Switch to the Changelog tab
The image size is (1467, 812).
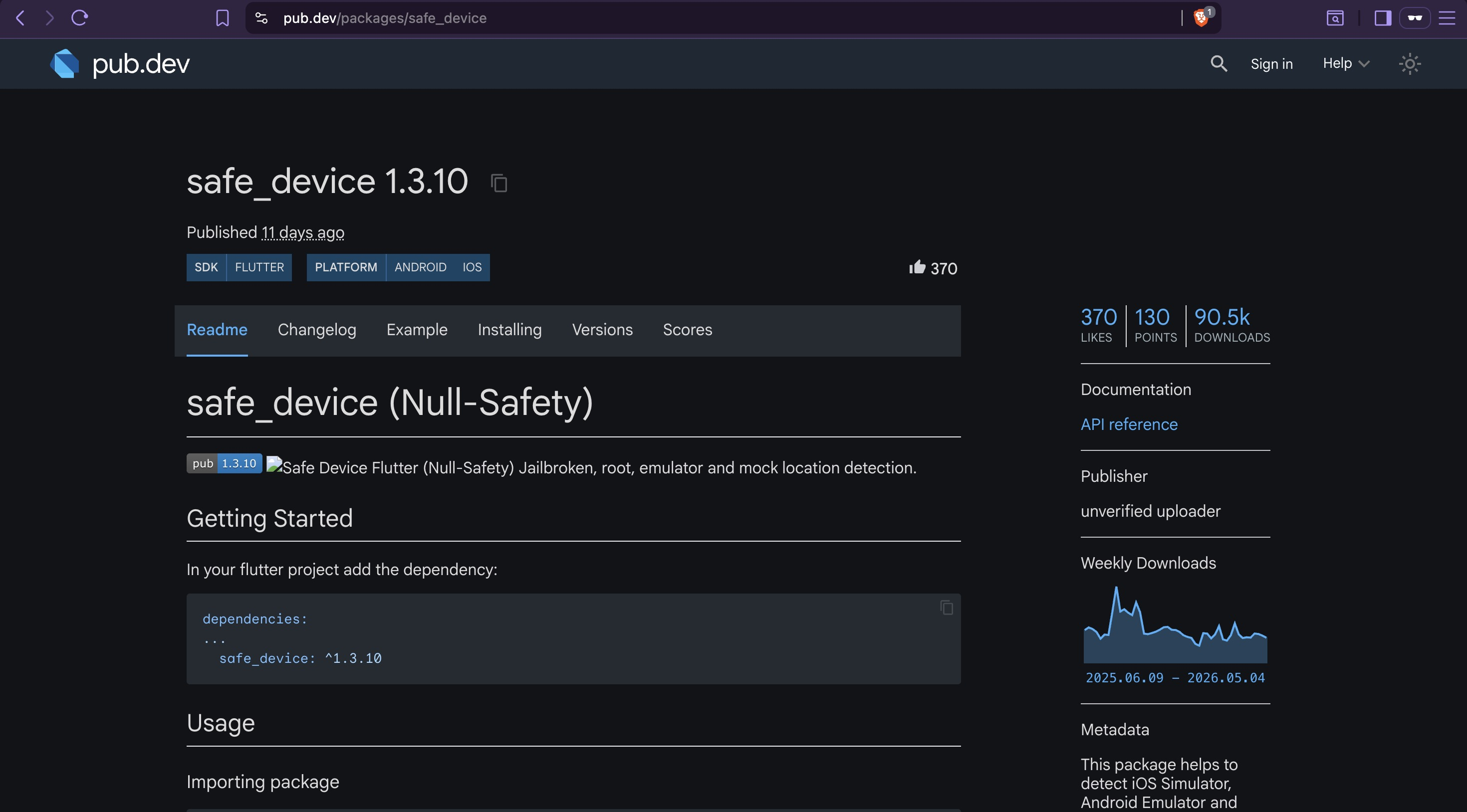pyautogui.click(x=317, y=330)
